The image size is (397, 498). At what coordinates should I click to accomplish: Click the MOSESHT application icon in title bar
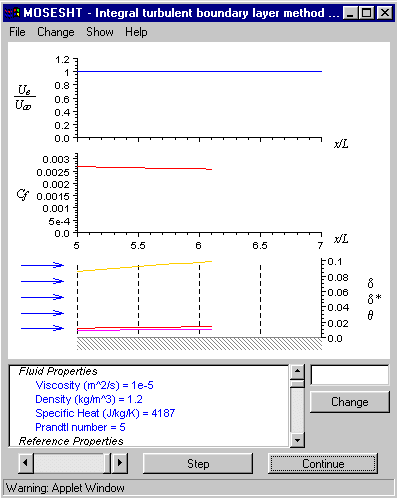point(12,13)
